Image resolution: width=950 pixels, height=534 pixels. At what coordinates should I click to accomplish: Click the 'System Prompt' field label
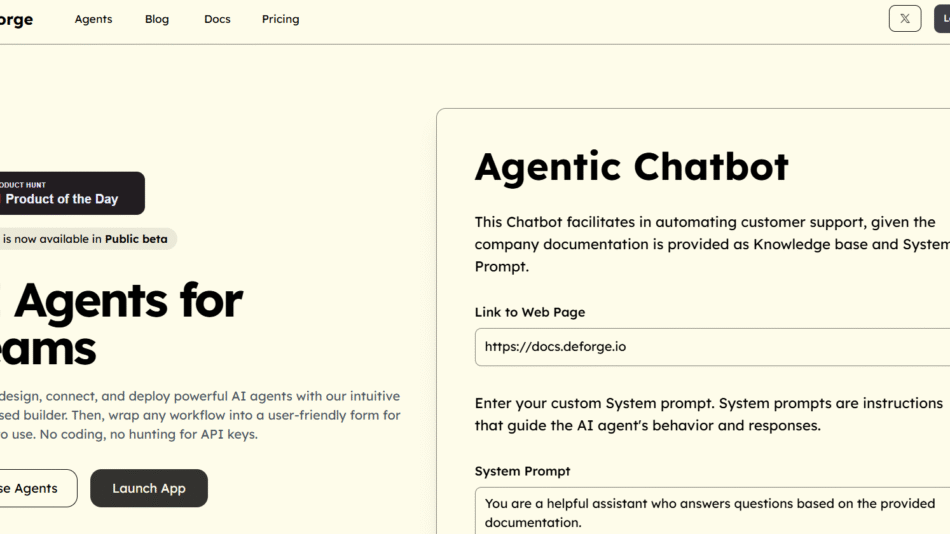point(522,471)
